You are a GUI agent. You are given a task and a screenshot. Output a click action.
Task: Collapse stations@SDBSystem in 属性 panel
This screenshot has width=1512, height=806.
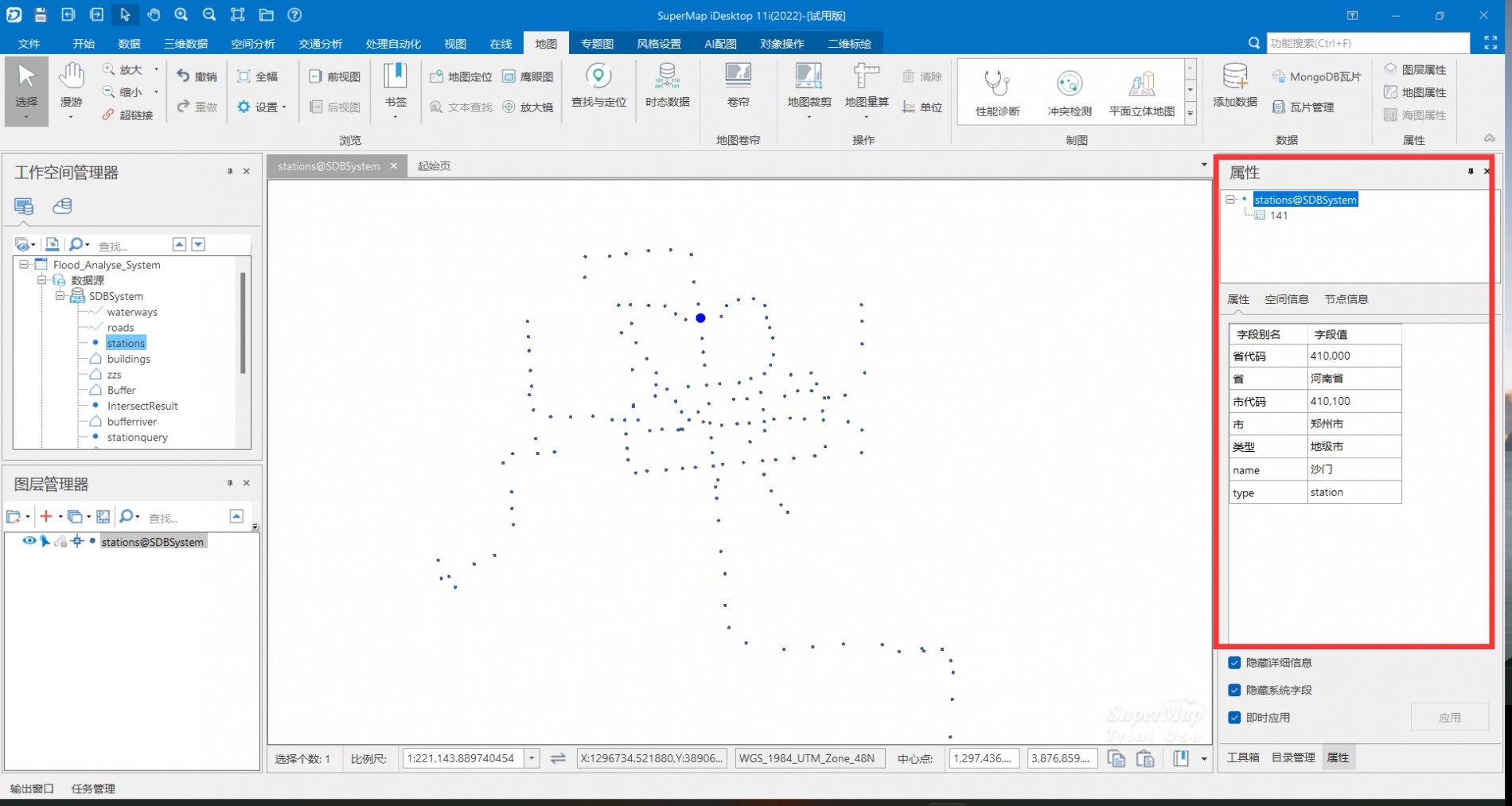(x=1230, y=199)
